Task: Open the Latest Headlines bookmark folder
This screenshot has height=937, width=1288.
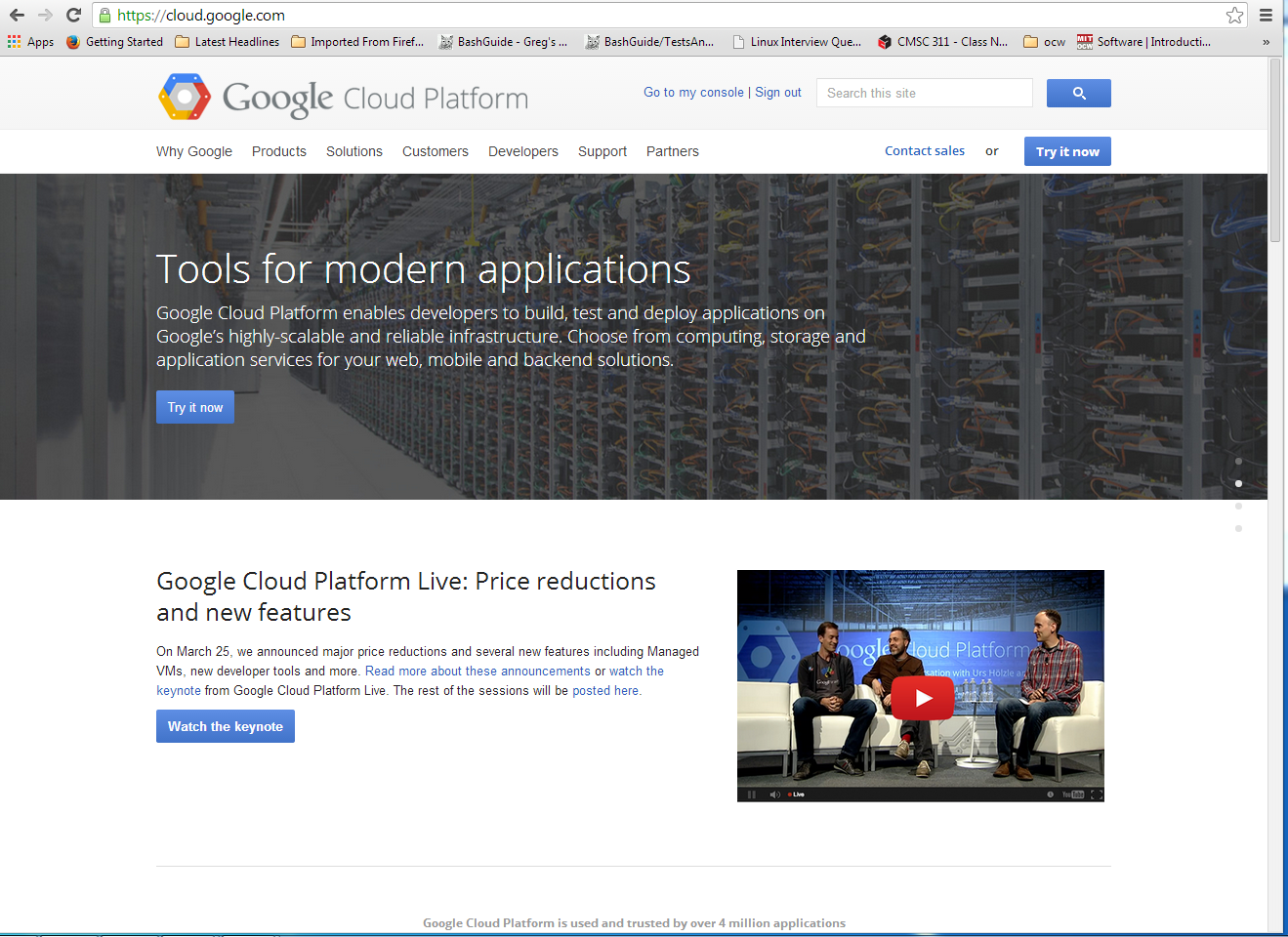Action: [227, 42]
